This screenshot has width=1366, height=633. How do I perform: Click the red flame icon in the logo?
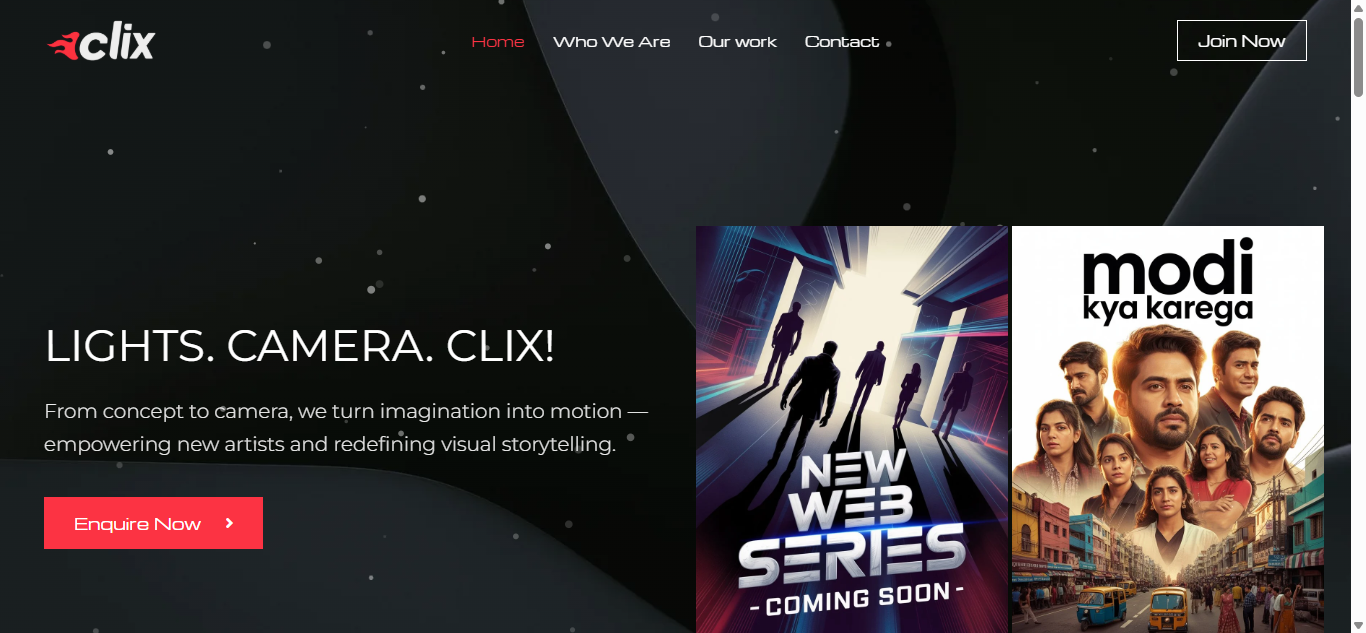click(x=63, y=45)
